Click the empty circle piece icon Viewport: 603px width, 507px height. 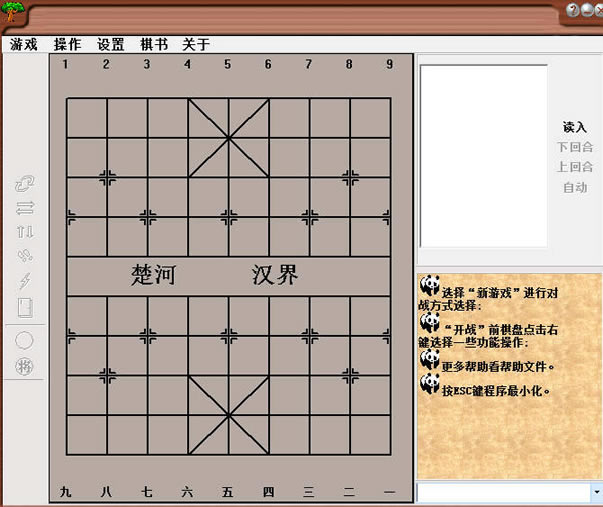[x=25, y=340]
